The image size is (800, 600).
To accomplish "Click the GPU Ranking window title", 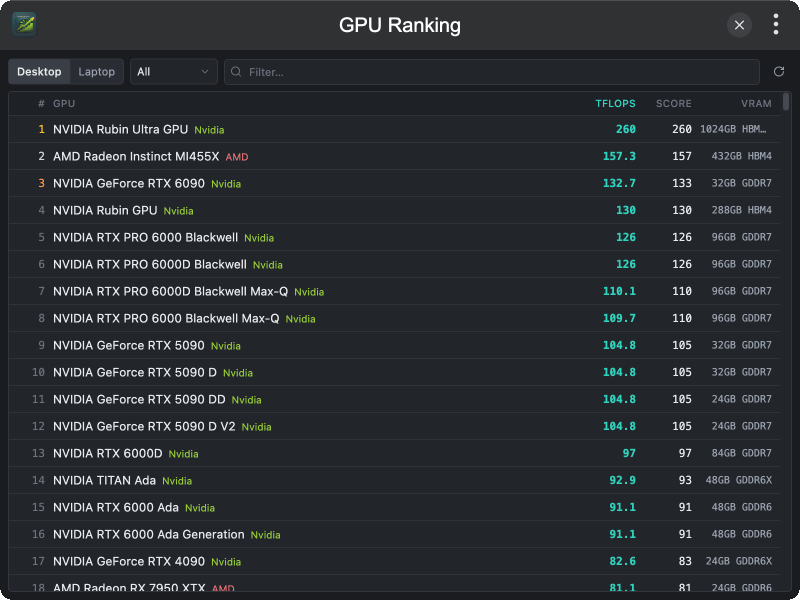I will [x=400, y=25].
